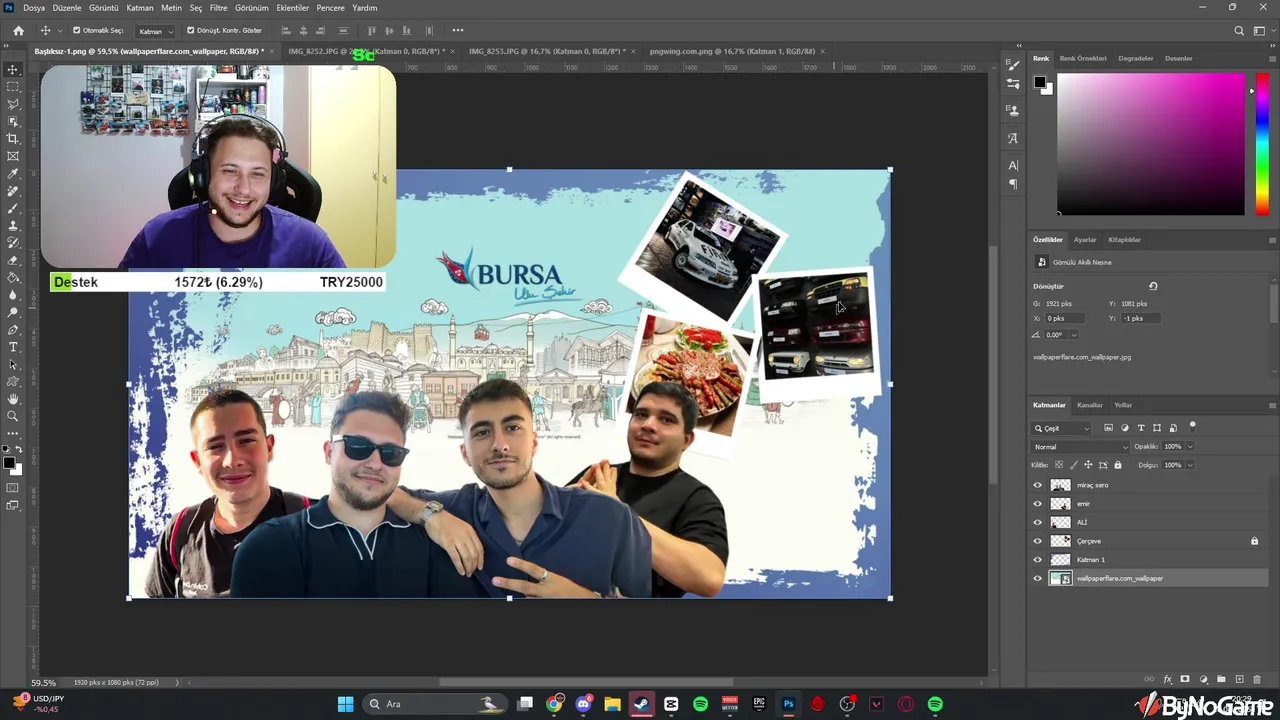Open the Dolgu value dropdown
Image resolution: width=1280 pixels, height=720 pixels.
[x=1189, y=465]
